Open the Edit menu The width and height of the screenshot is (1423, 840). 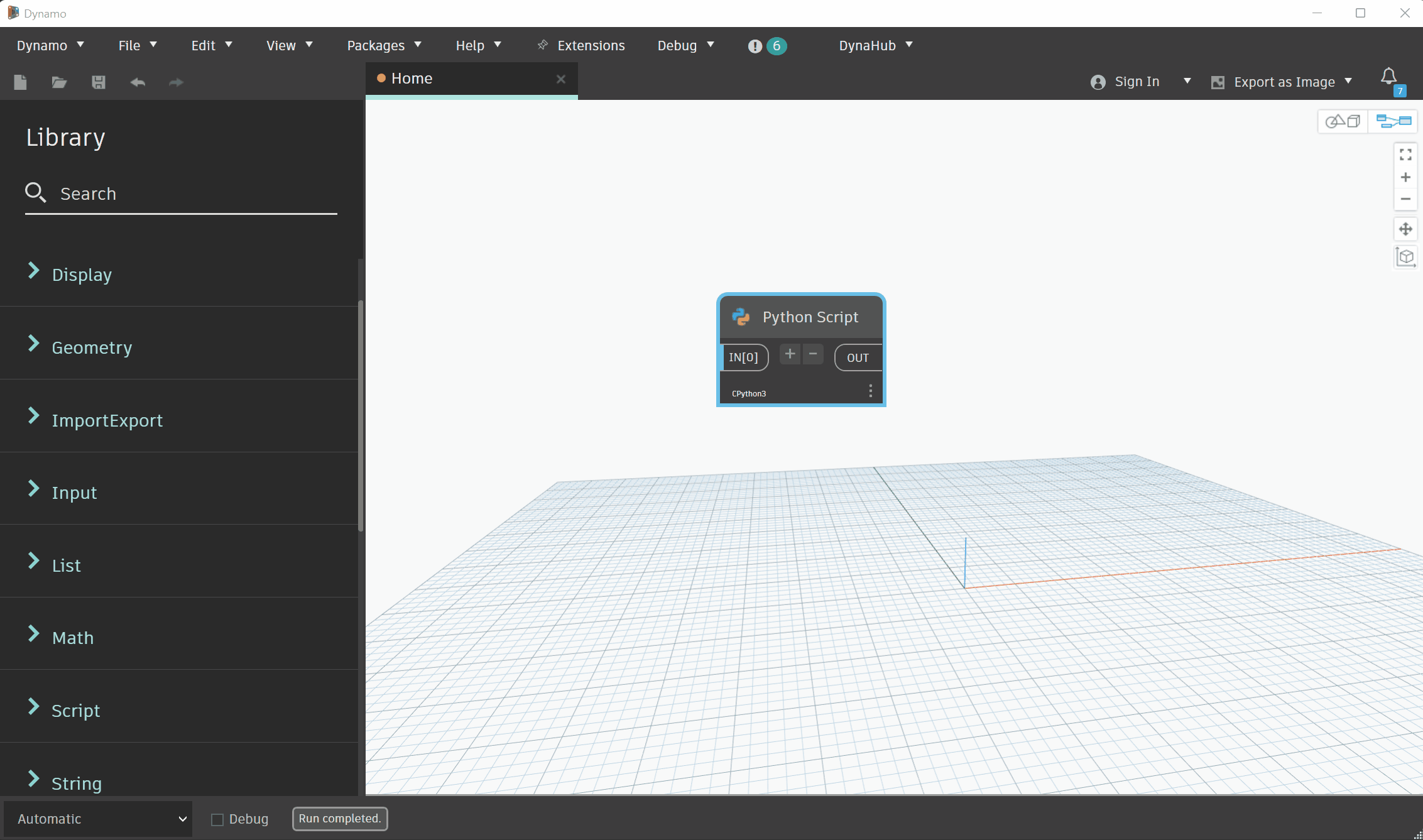(x=212, y=45)
